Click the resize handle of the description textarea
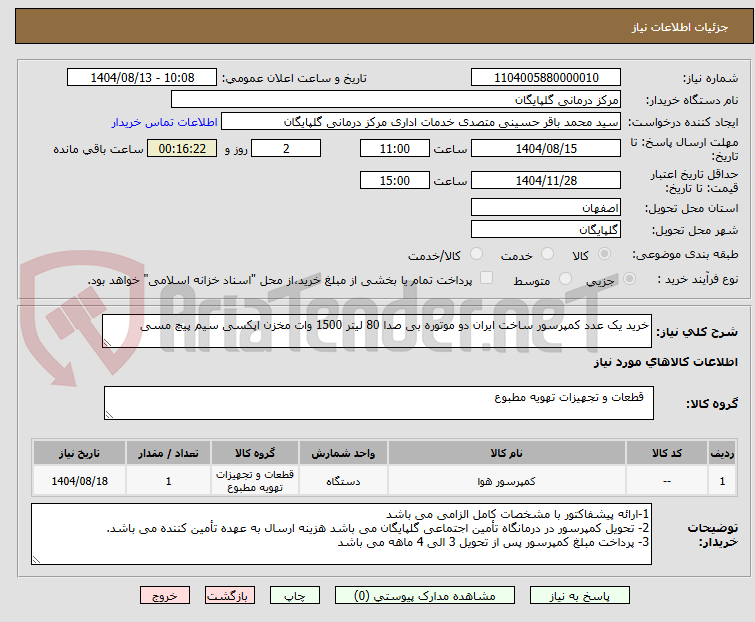Image resolution: width=755 pixels, height=622 pixels. tap(107, 343)
